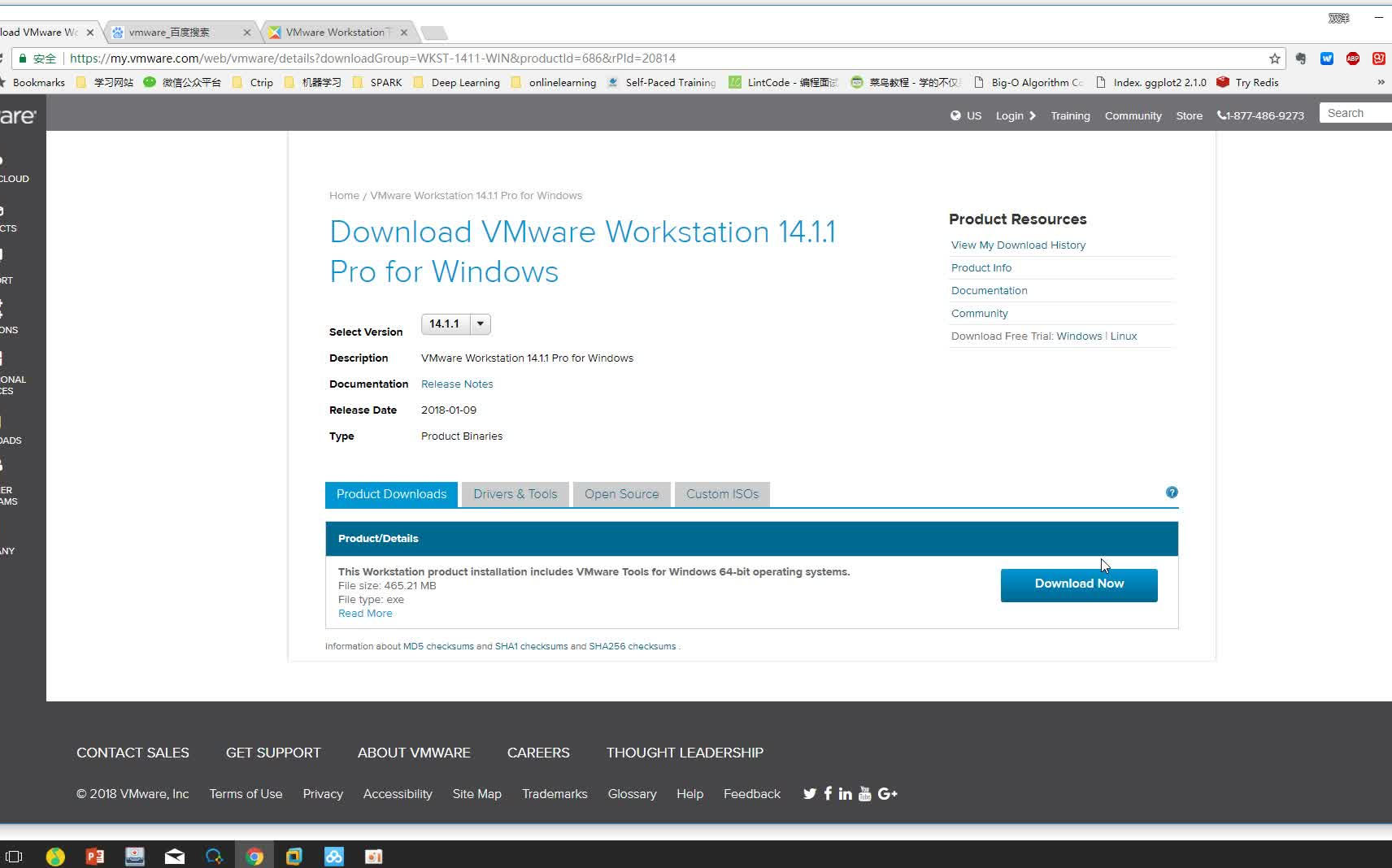Open the Deep Learning bookmark folder
The image size is (1392, 868).
457,82
